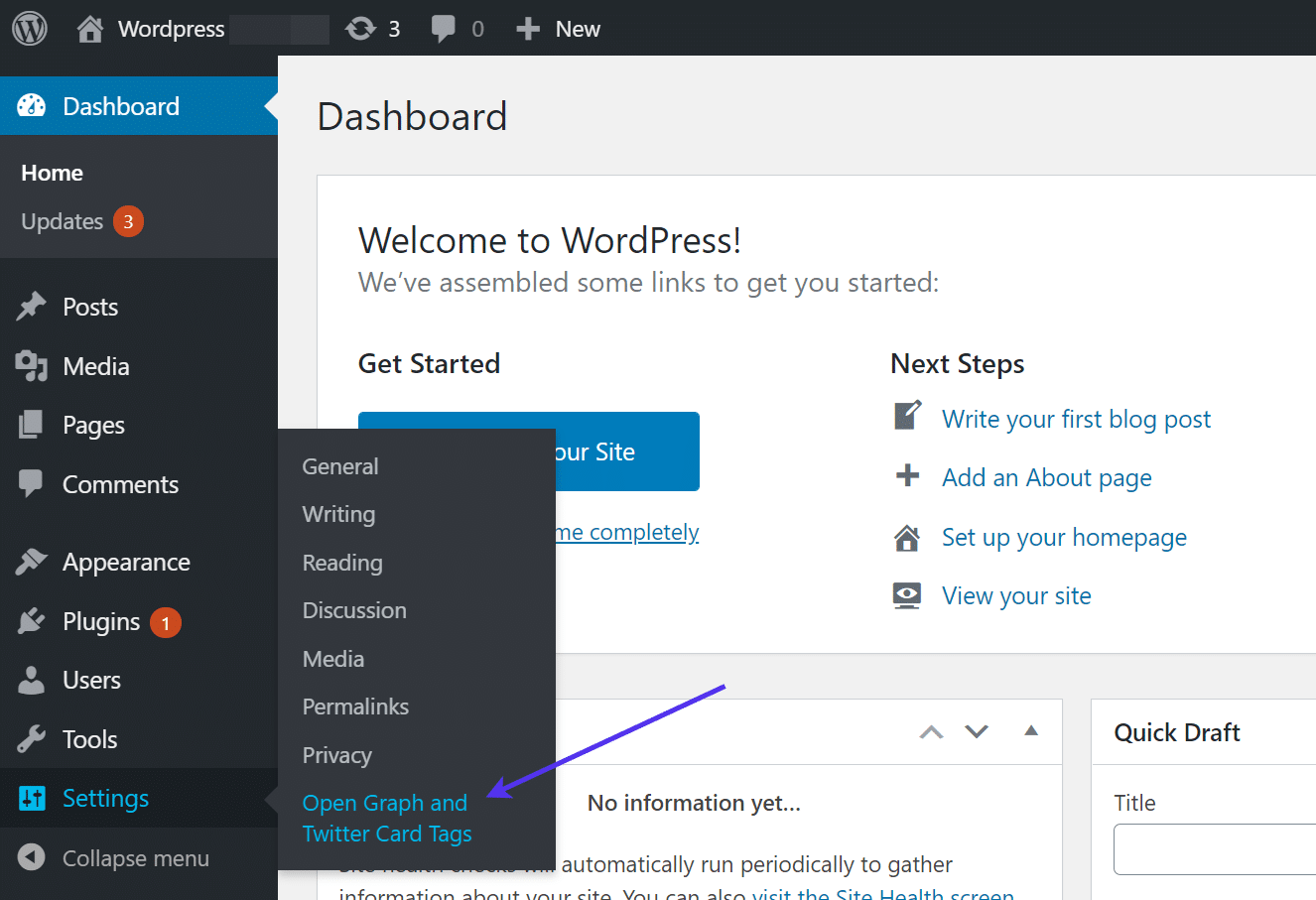The image size is (1316, 900).
Task: Open the Appearance paintbrush icon
Action: click(30, 561)
